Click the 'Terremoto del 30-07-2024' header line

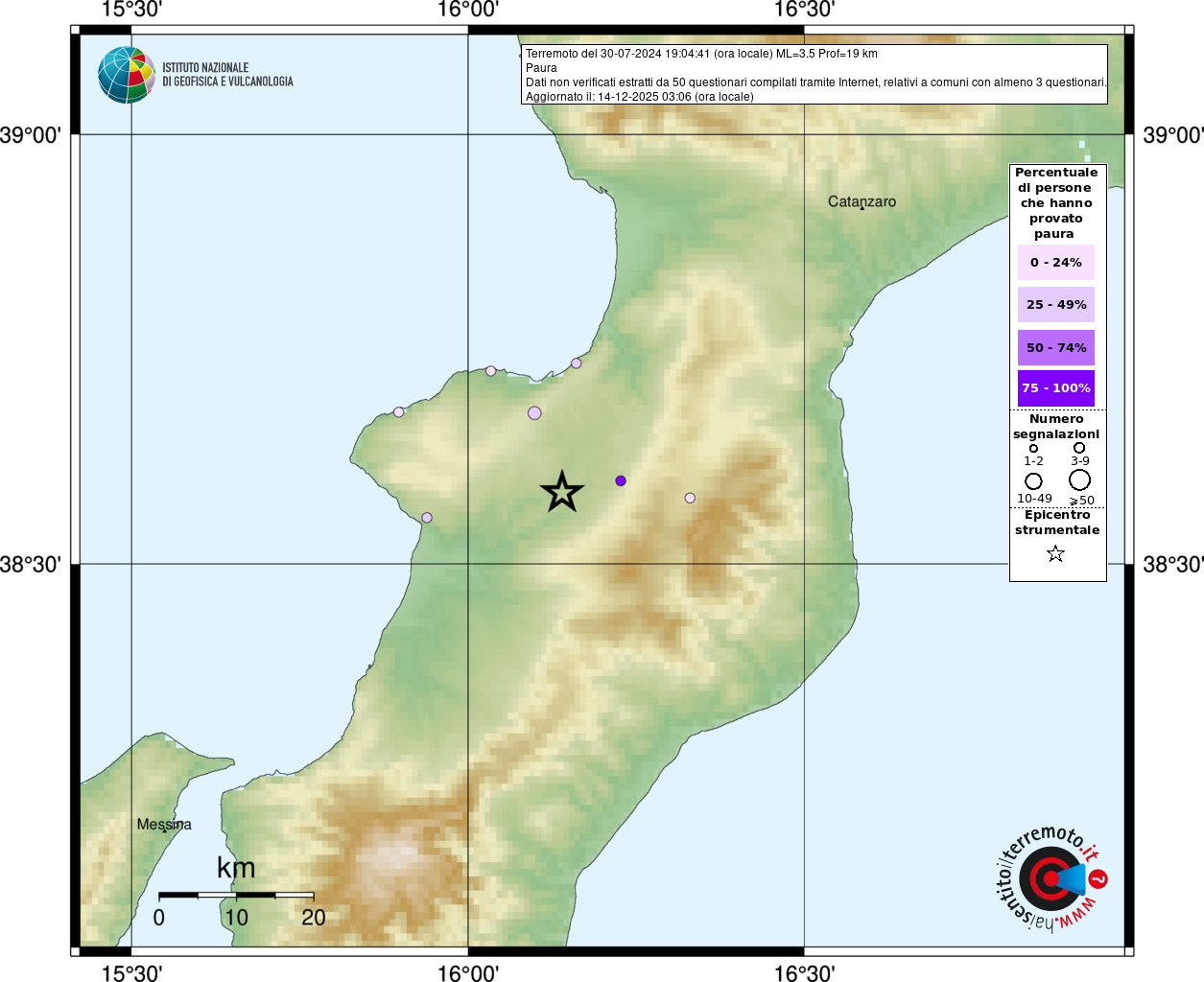click(x=701, y=54)
